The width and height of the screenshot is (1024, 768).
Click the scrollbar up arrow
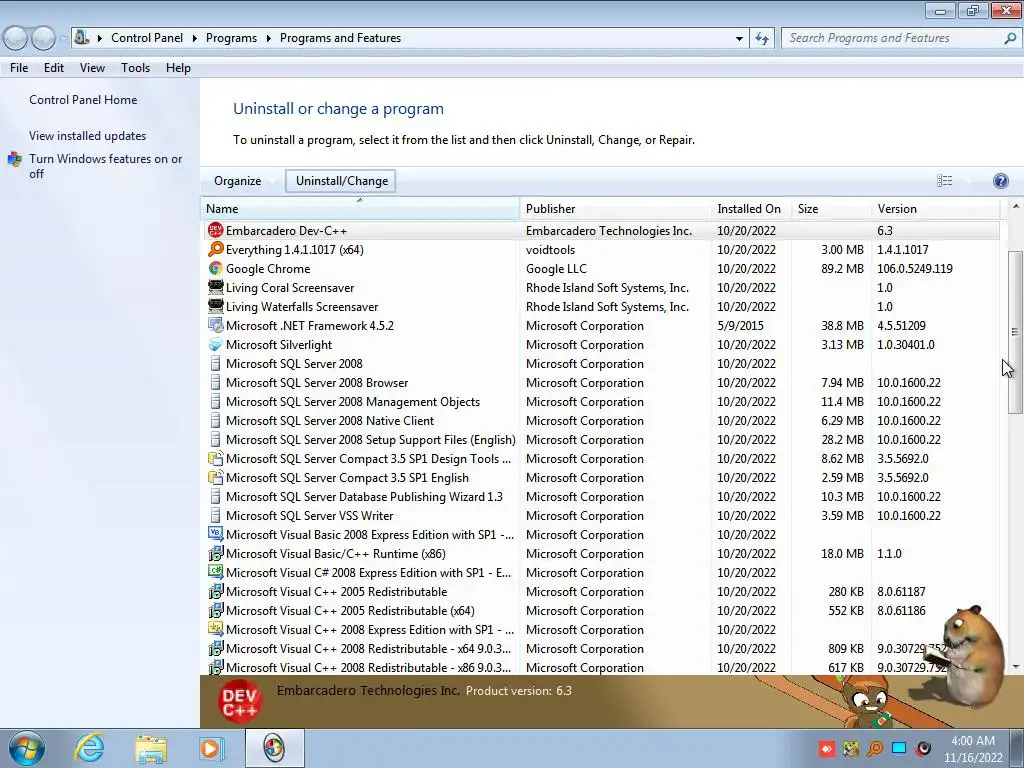[x=1015, y=206]
